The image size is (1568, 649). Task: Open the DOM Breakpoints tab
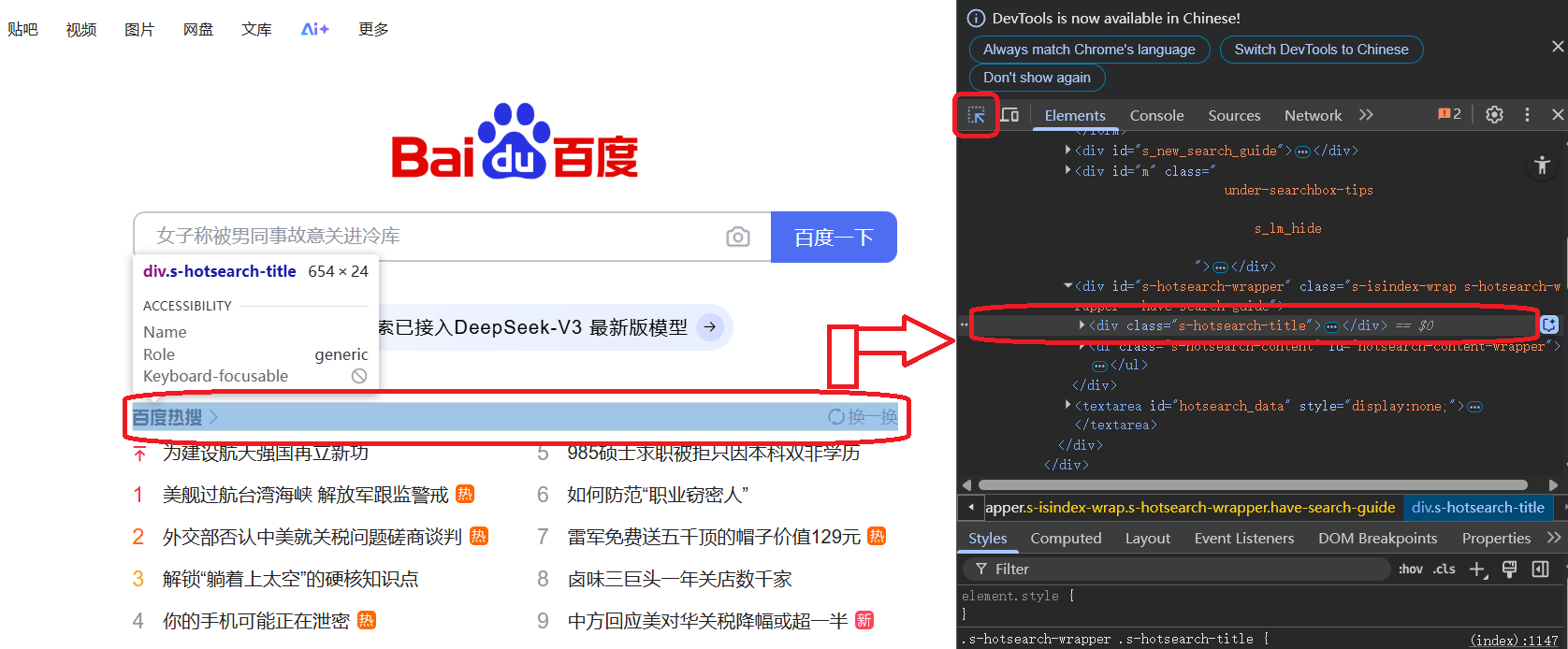pyautogui.click(x=1377, y=538)
